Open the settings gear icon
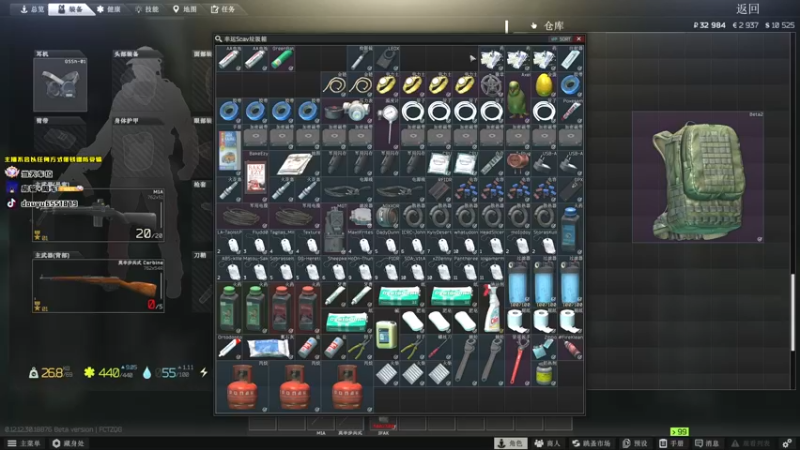The width and height of the screenshot is (800, 450). tap(787, 443)
